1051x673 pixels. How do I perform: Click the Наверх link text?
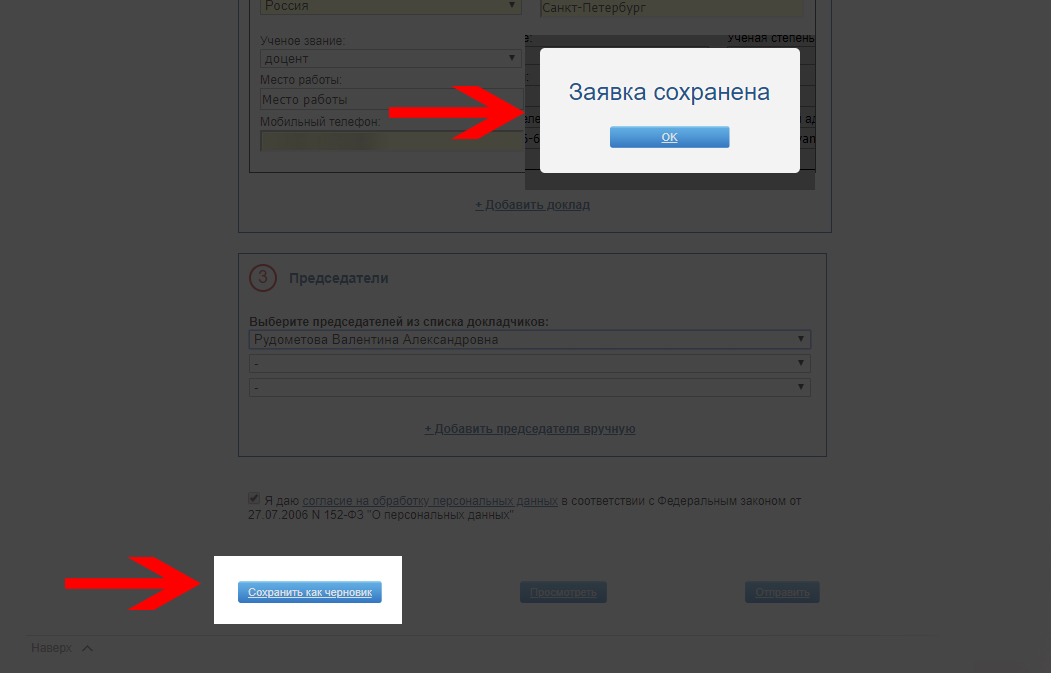coord(52,648)
